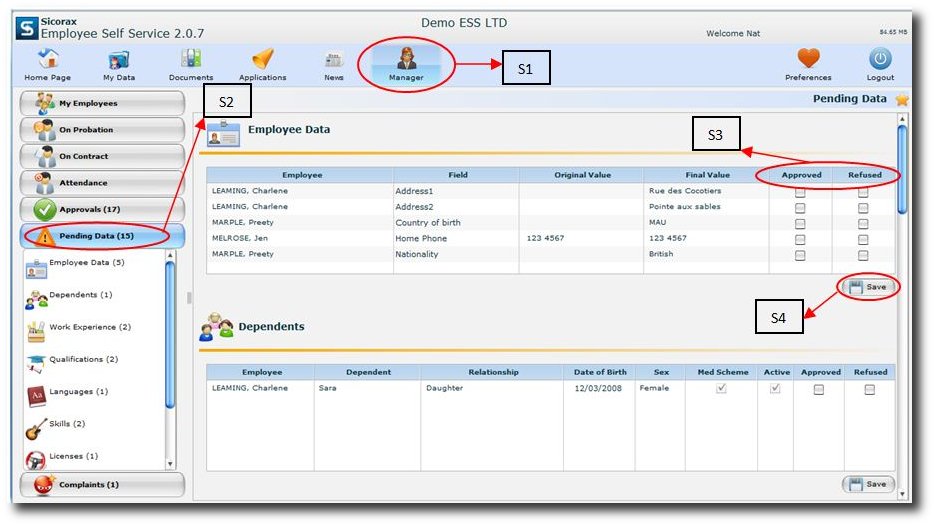
Task: Tick Approved for dependent Sara
Action: [819, 389]
